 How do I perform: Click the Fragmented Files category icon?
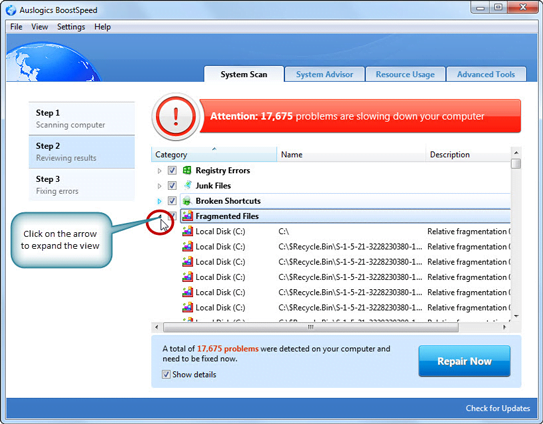pos(187,216)
